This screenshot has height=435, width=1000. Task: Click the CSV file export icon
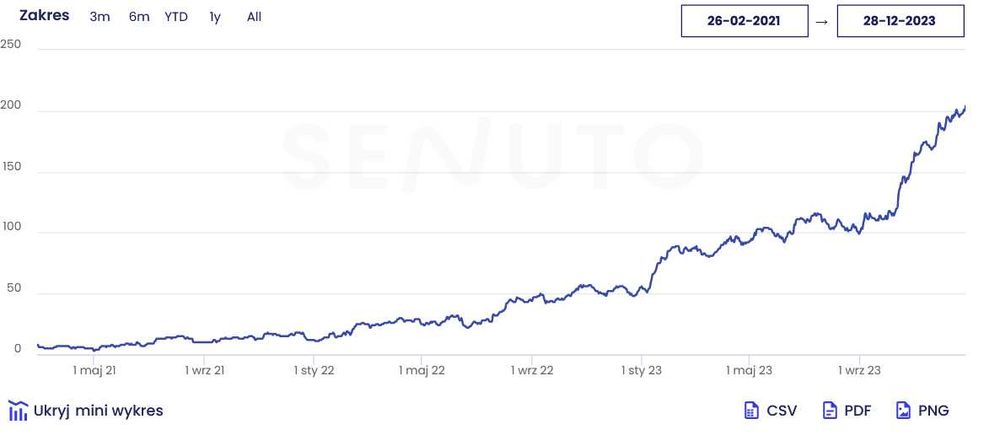(751, 410)
